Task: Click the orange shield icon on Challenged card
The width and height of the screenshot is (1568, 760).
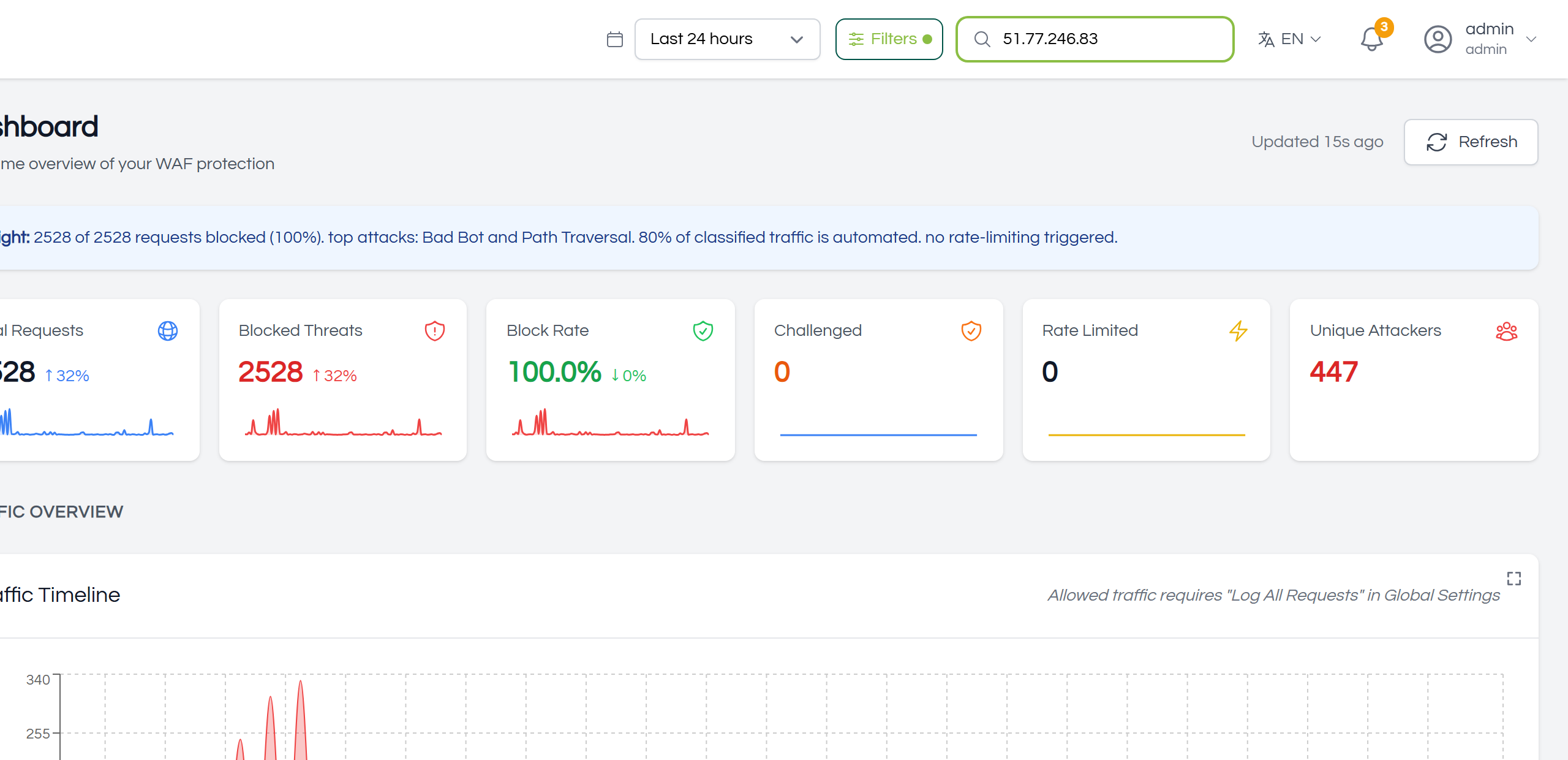Action: [x=971, y=331]
